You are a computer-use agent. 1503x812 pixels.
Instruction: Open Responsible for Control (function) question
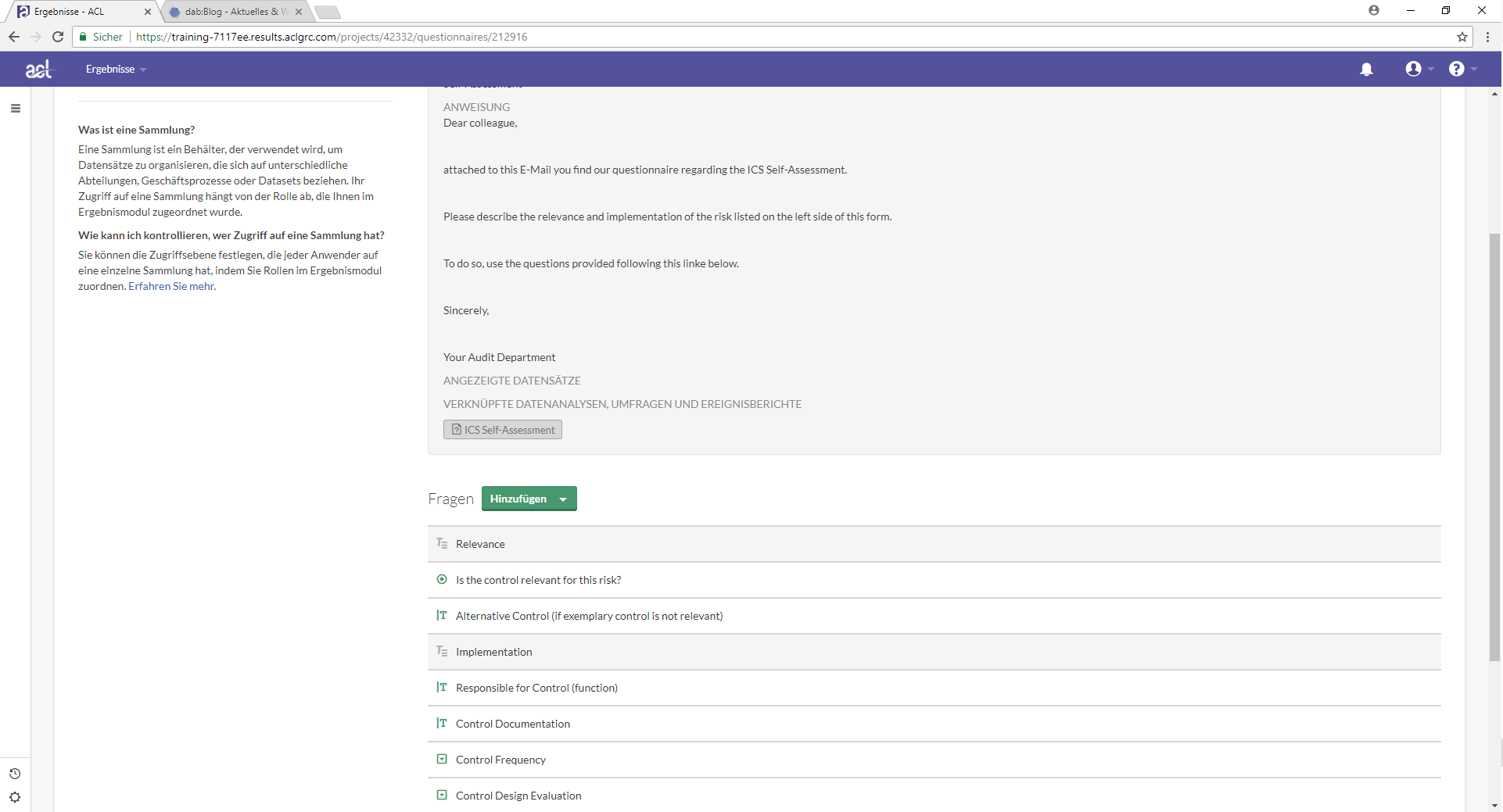point(934,688)
